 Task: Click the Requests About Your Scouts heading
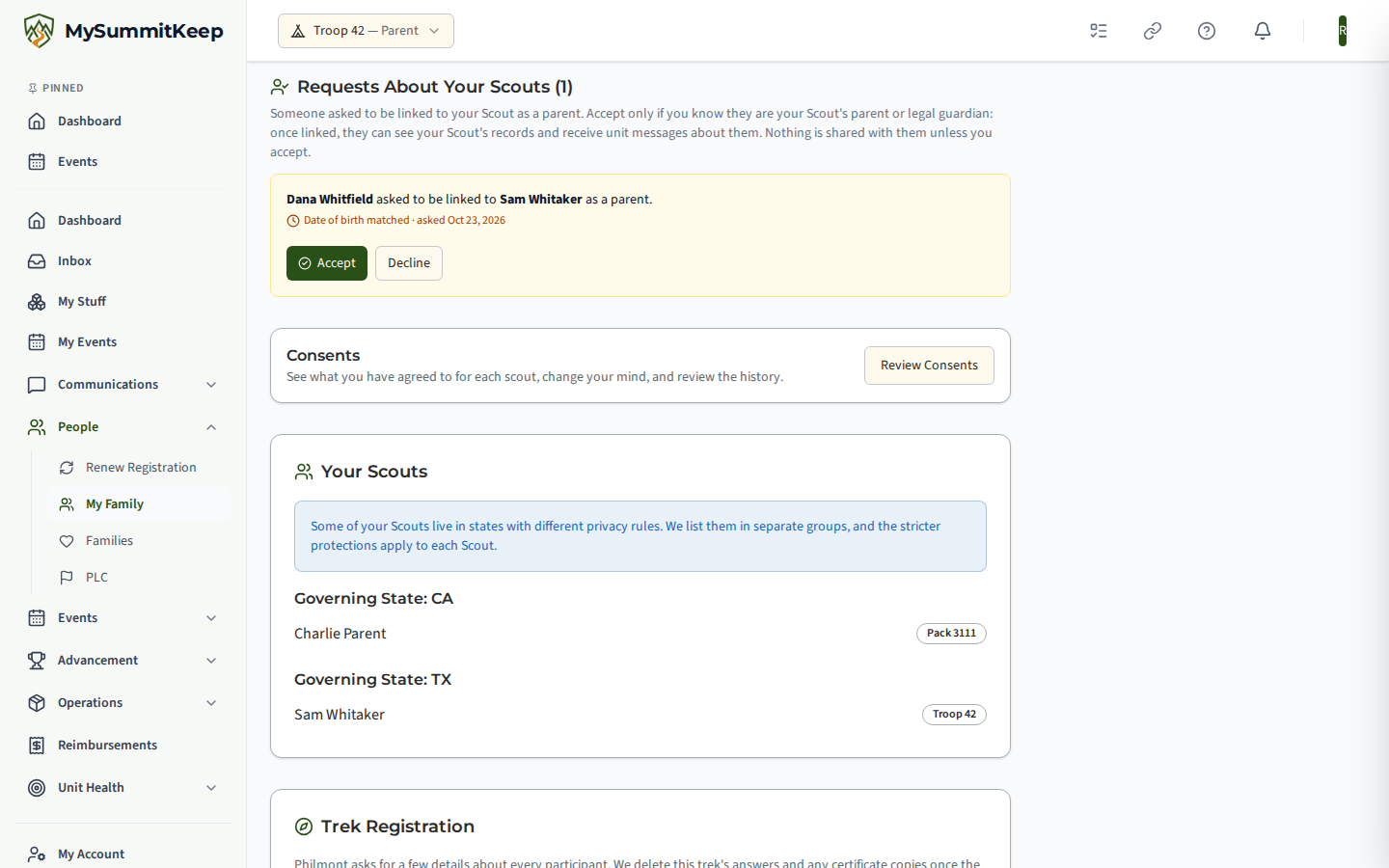pyautogui.click(x=435, y=87)
